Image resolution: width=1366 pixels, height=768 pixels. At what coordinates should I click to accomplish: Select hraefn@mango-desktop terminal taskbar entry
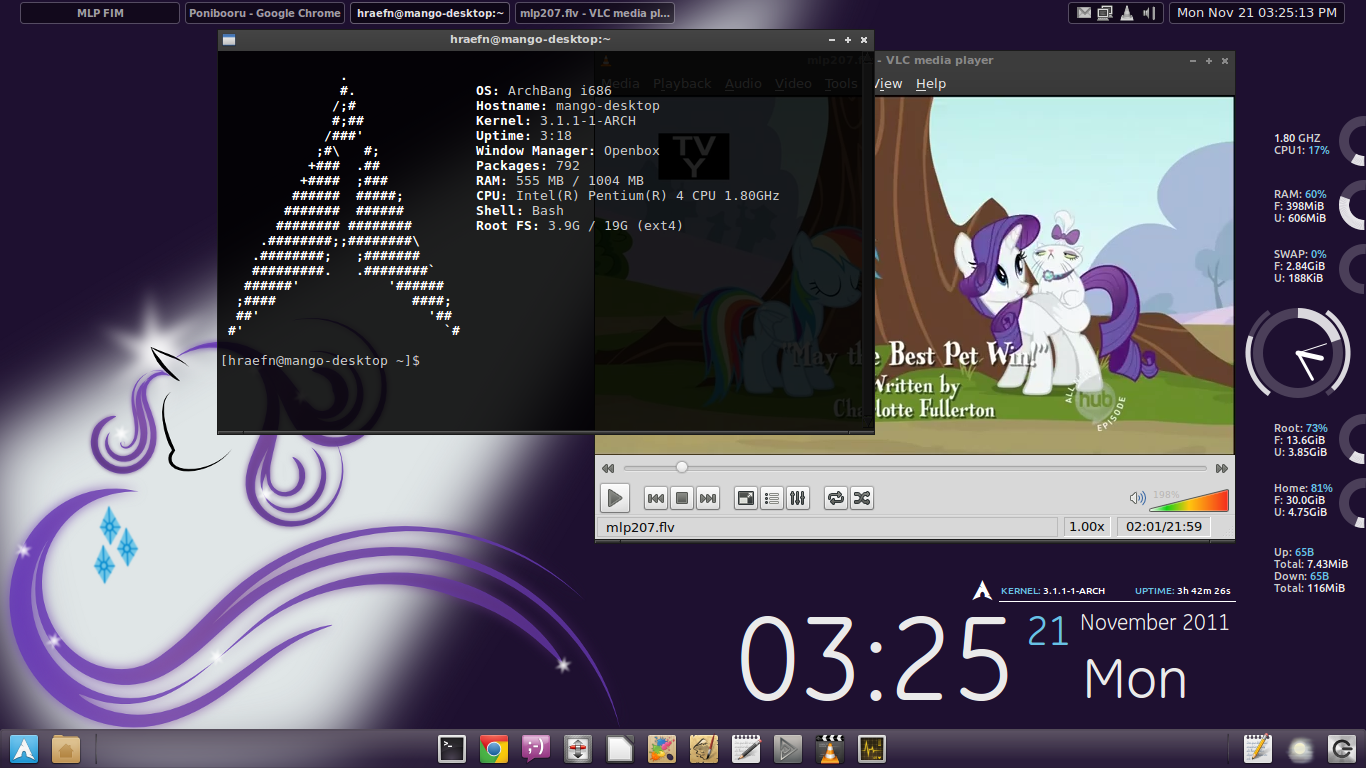430,13
